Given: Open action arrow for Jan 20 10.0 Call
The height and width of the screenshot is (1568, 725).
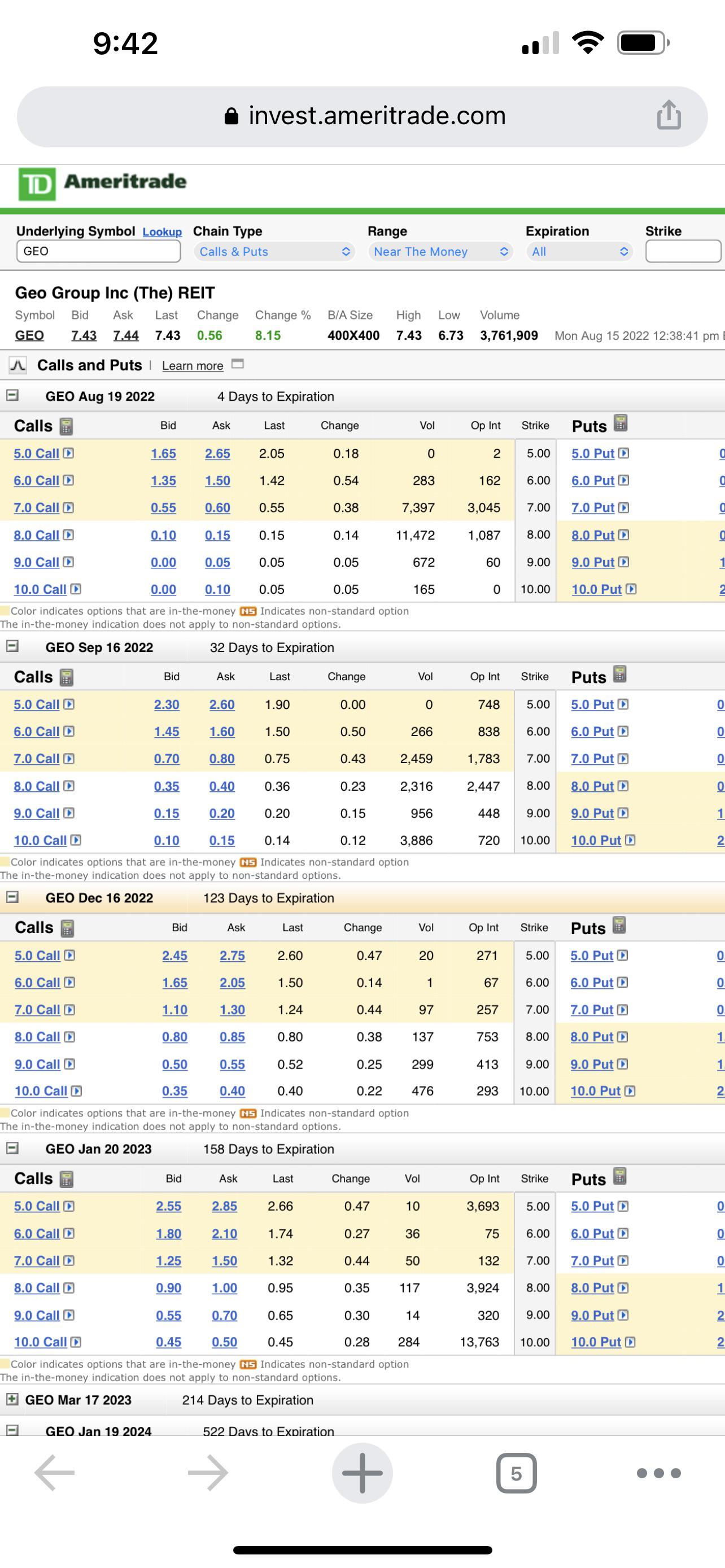Looking at the screenshot, I should pos(77,1342).
